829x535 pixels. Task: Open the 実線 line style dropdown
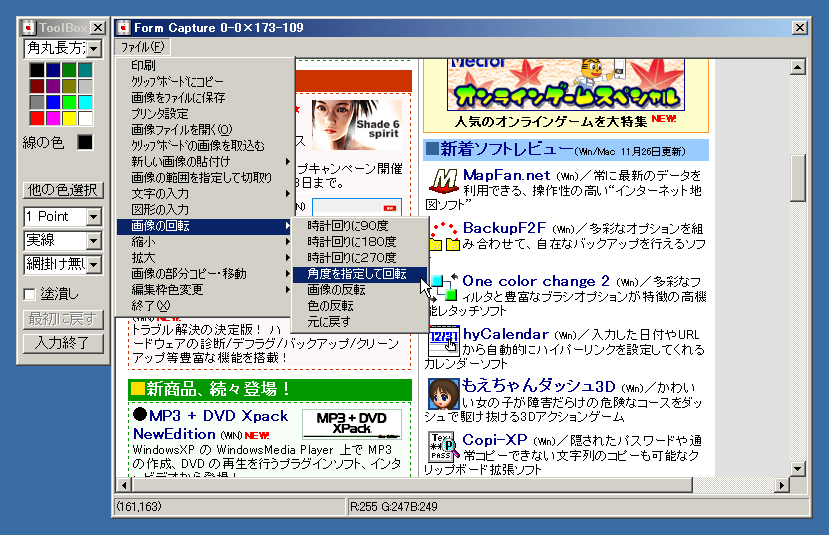(x=94, y=241)
